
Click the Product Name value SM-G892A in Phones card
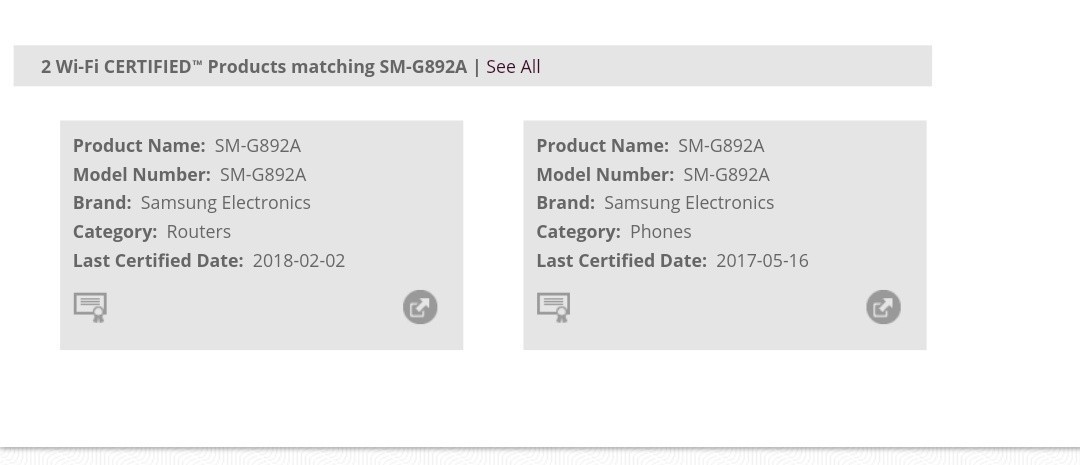coord(721,146)
